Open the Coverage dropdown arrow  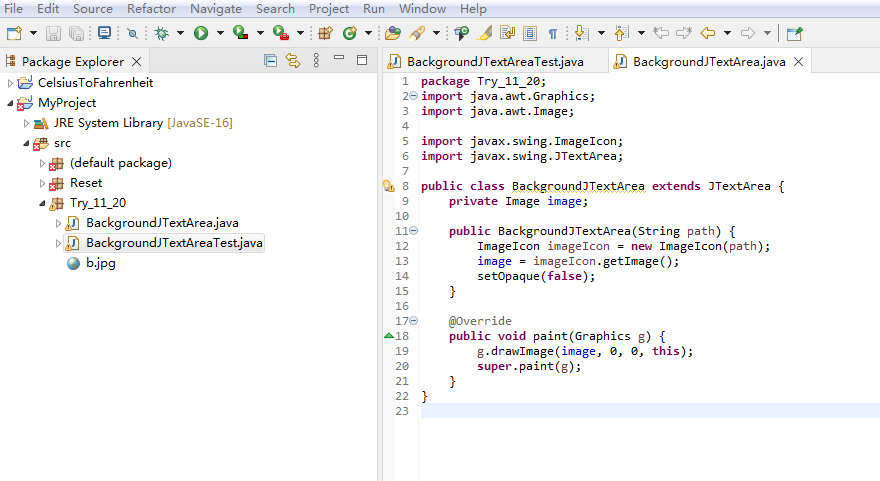260,33
